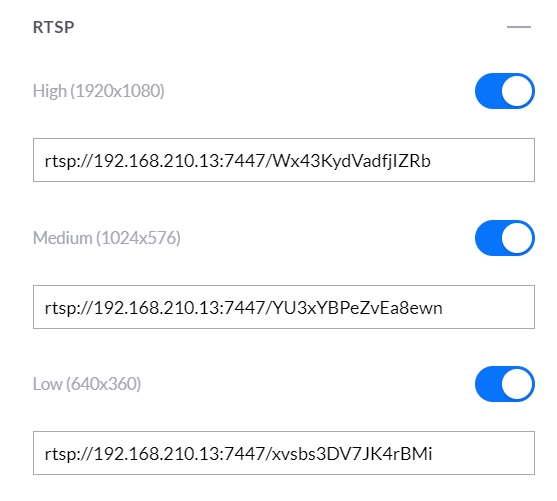557x501 pixels.
Task: Click the white knob of the Medium toggle
Action: tap(517, 238)
